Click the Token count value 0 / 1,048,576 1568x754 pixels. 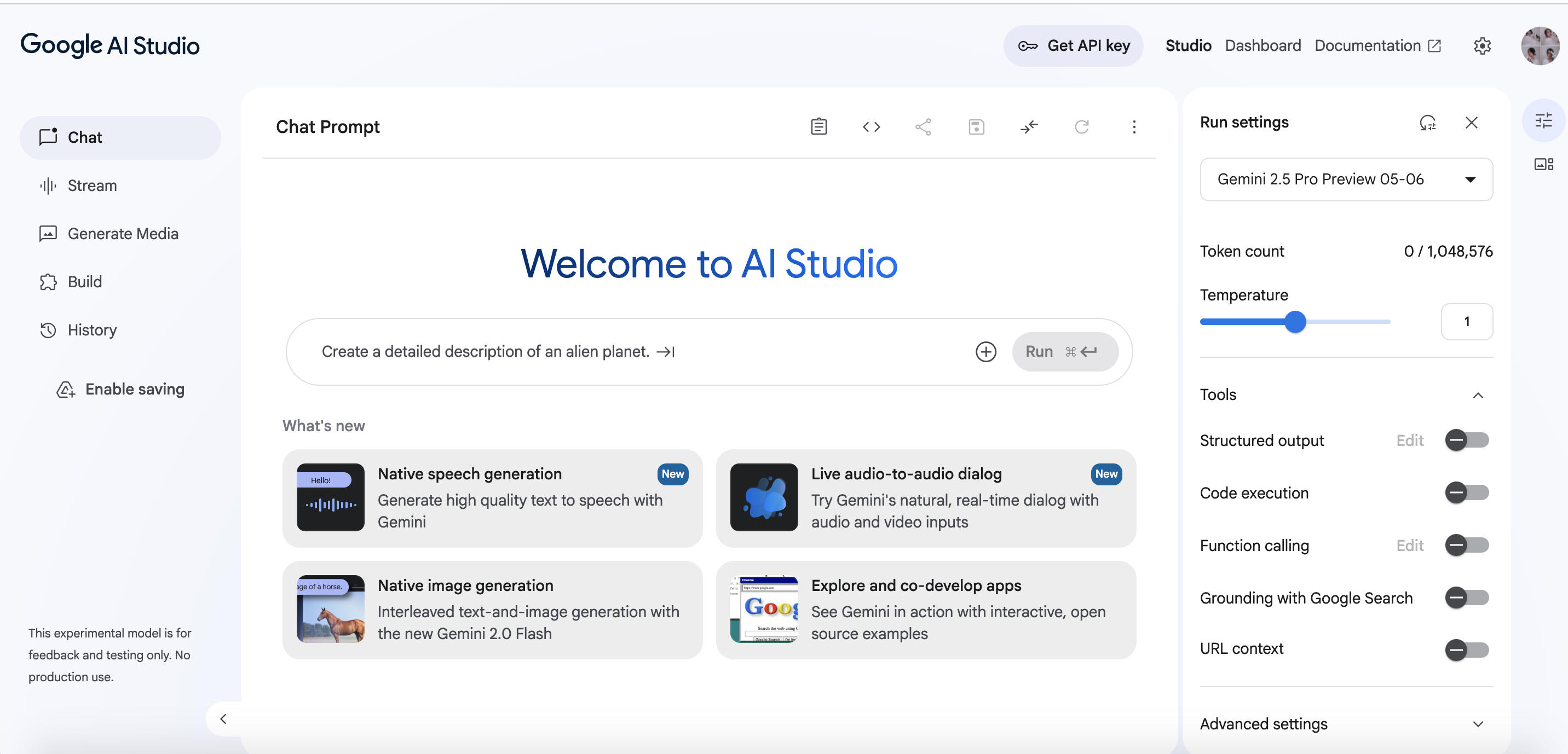click(x=1448, y=251)
